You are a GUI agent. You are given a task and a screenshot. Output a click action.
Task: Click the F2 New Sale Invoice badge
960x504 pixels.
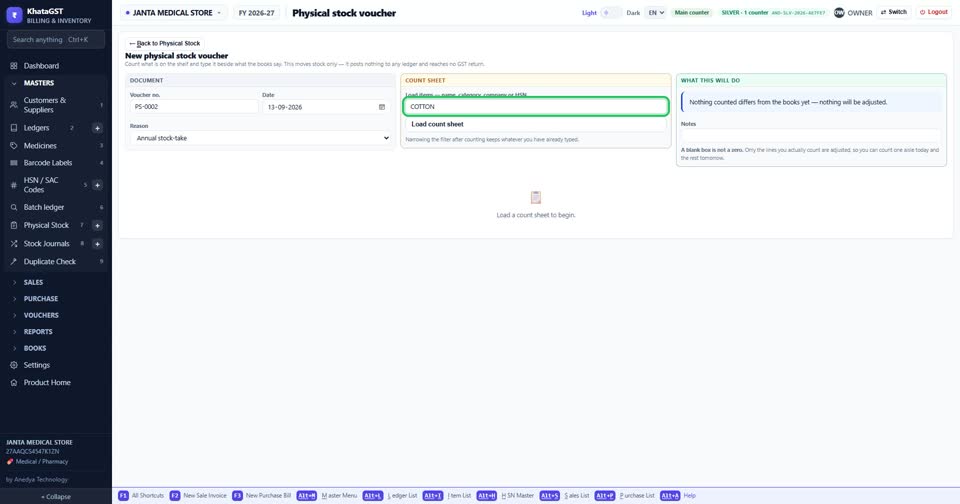(x=174, y=495)
